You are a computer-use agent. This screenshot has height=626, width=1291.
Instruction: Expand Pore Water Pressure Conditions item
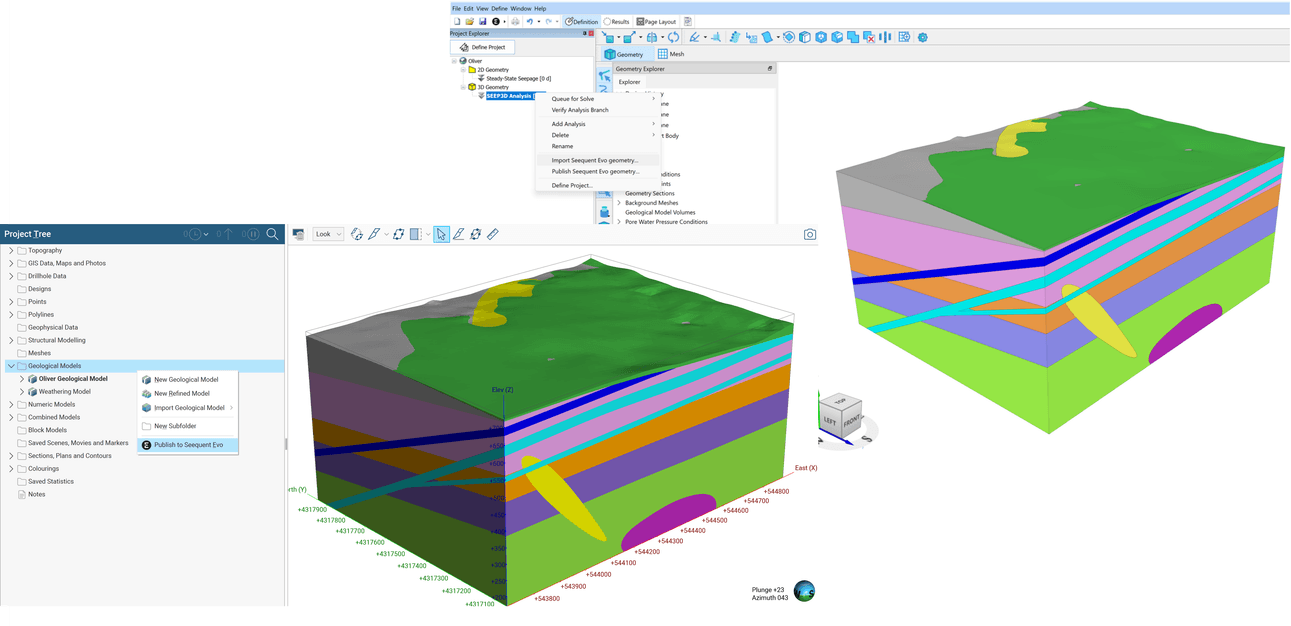(618, 222)
